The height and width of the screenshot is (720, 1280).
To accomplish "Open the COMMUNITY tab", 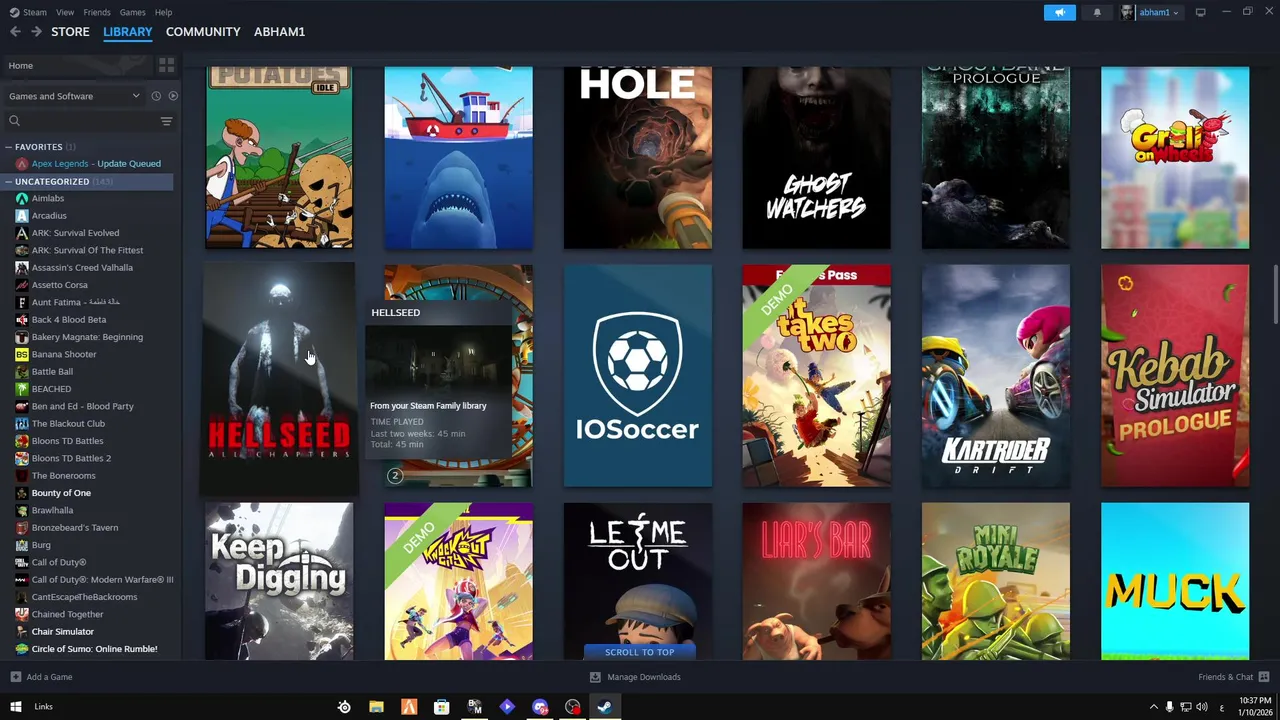I will [x=203, y=32].
